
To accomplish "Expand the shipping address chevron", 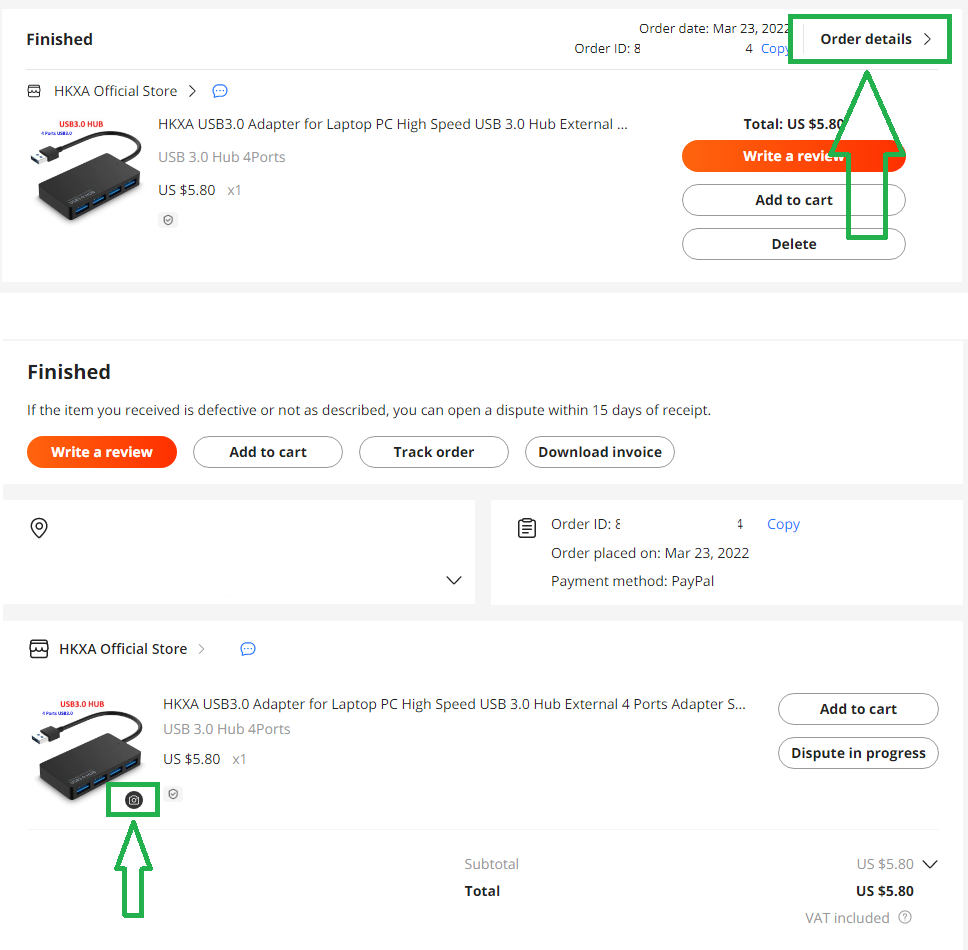I will tap(454, 580).
